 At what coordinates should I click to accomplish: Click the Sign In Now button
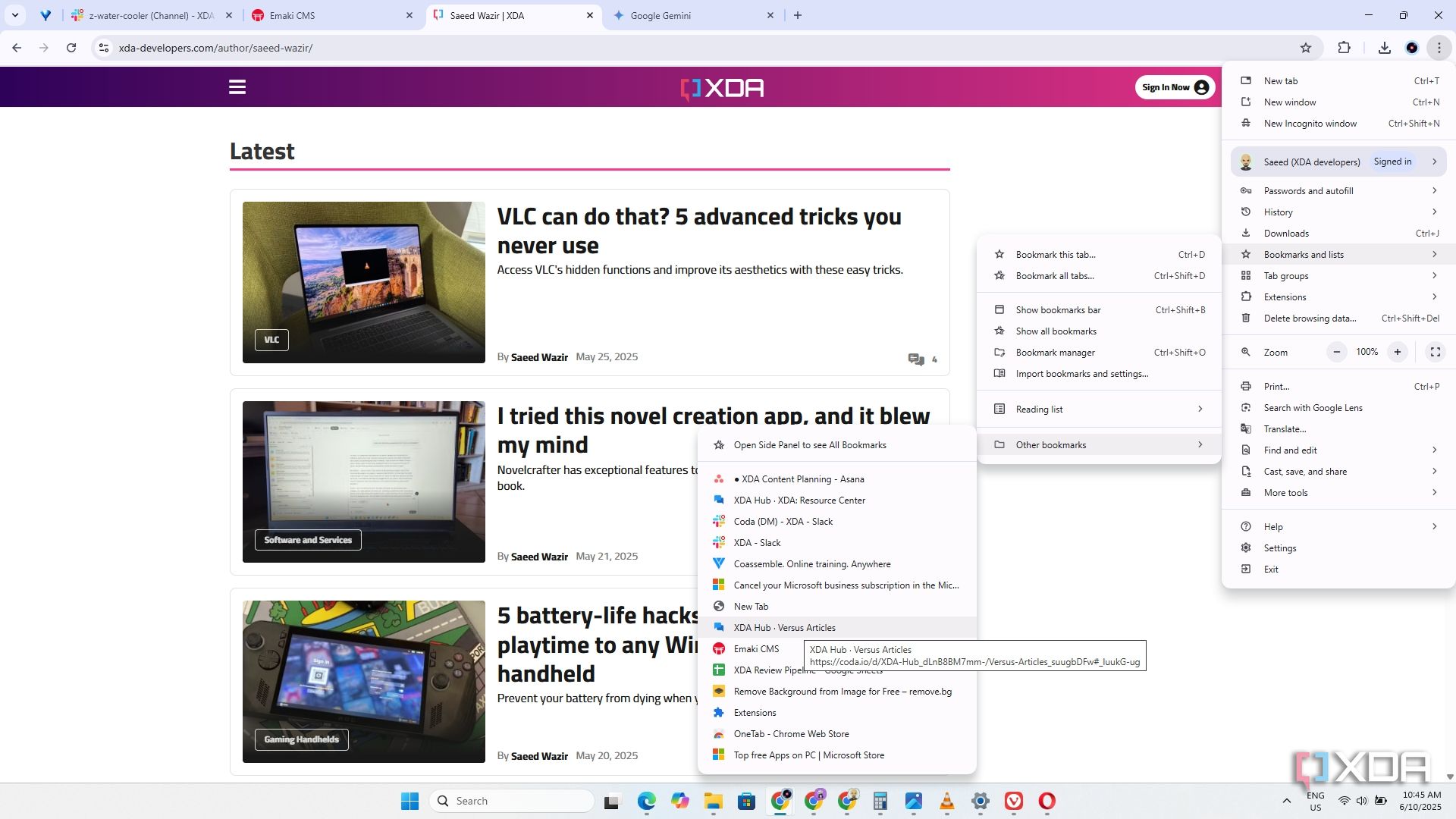pos(1174,87)
